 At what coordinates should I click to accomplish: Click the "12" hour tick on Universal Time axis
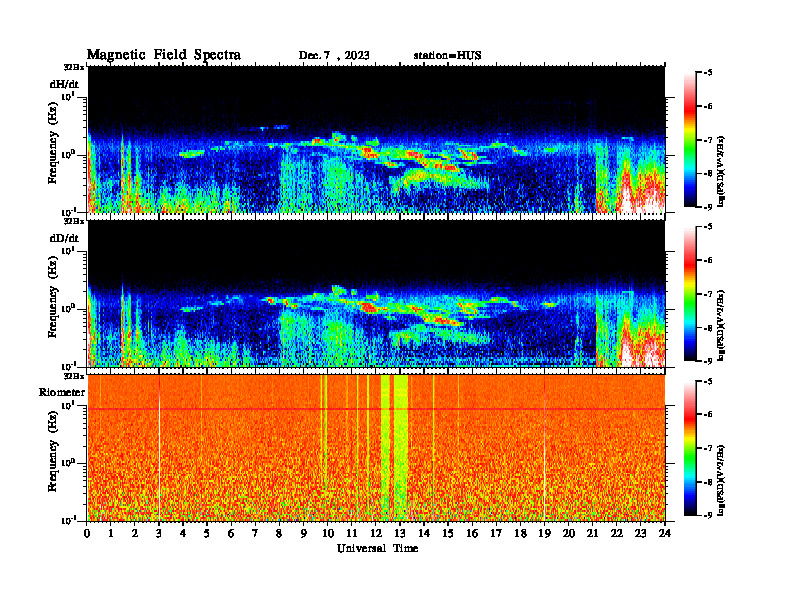(x=375, y=533)
